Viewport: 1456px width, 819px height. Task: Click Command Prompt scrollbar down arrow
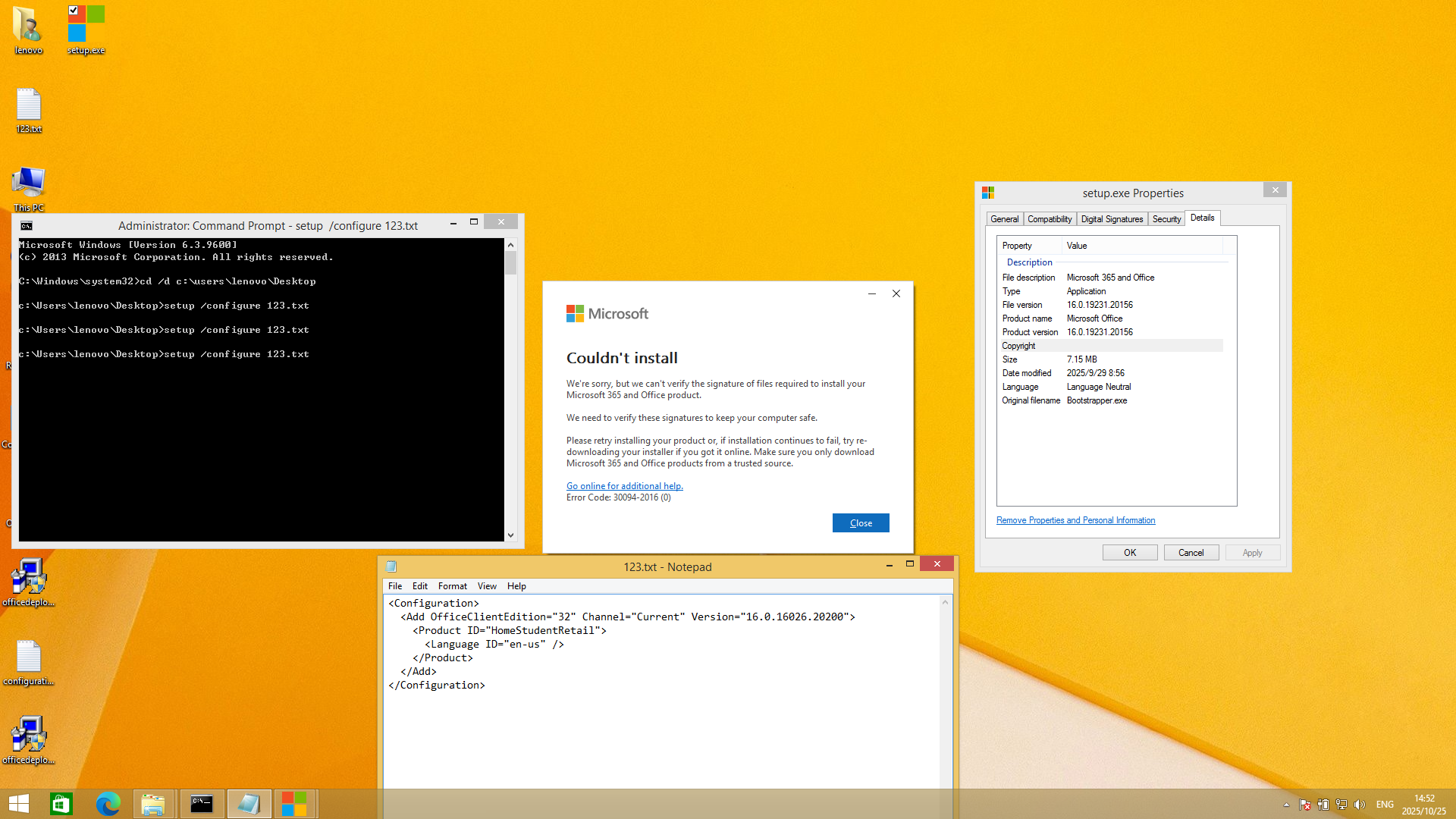tap(511, 535)
